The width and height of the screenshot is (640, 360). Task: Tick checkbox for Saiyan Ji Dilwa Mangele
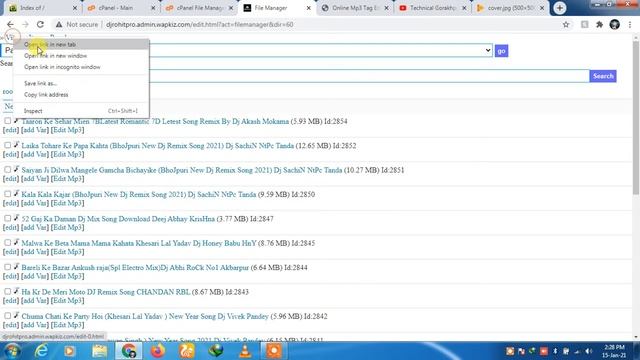coord(7,169)
